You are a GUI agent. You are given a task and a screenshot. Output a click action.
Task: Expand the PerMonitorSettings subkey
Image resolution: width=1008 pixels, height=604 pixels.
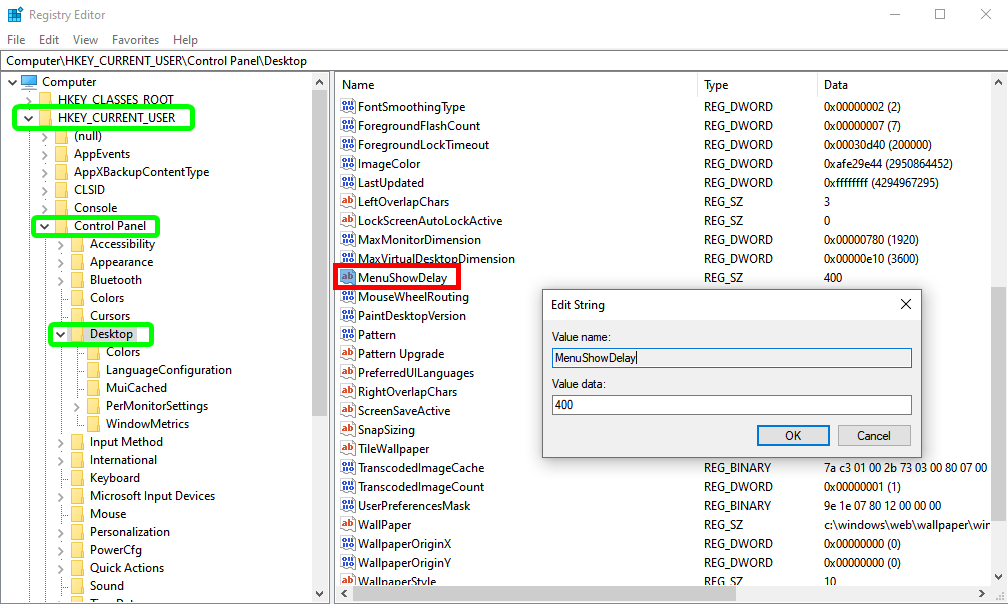click(x=77, y=407)
